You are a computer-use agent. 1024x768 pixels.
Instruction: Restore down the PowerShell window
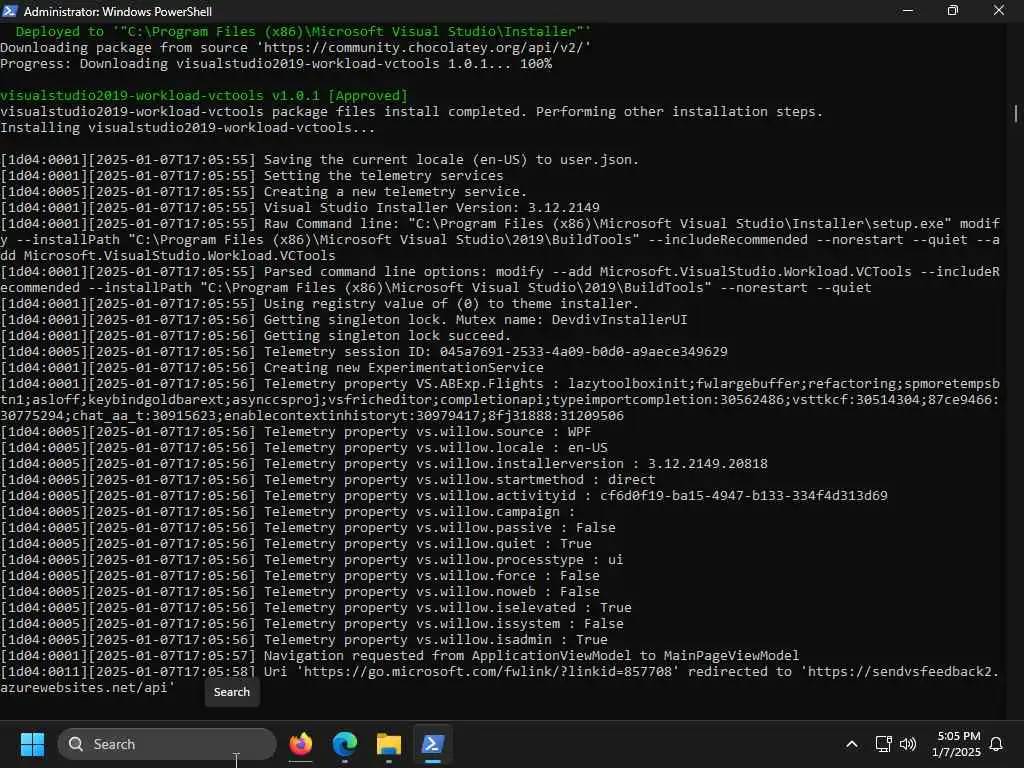953,11
